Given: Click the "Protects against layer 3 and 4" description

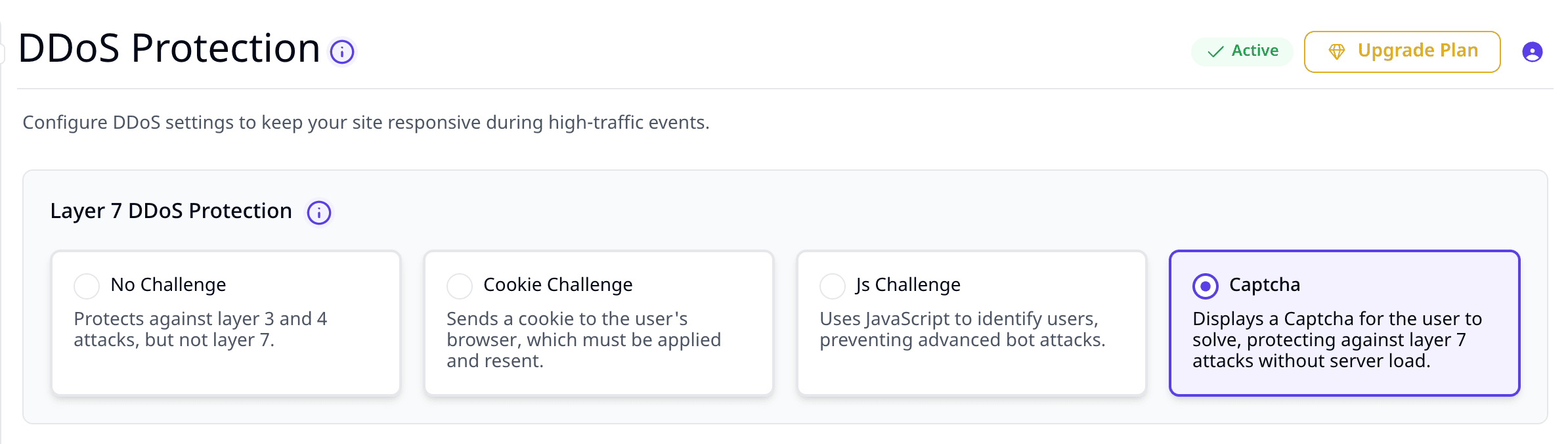Looking at the screenshot, I should (x=200, y=329).
